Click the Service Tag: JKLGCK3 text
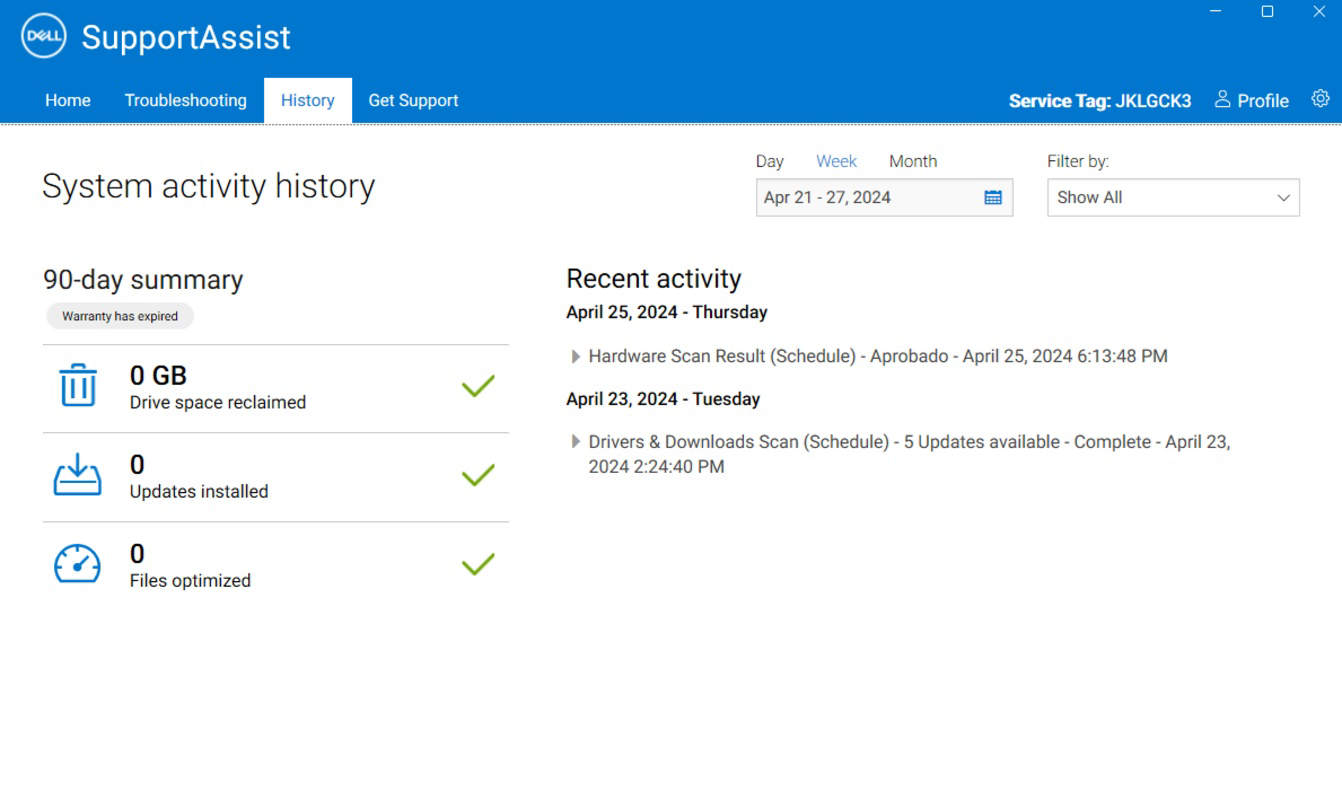This screenshot has height=800, width=1342. coord(1100,101)
